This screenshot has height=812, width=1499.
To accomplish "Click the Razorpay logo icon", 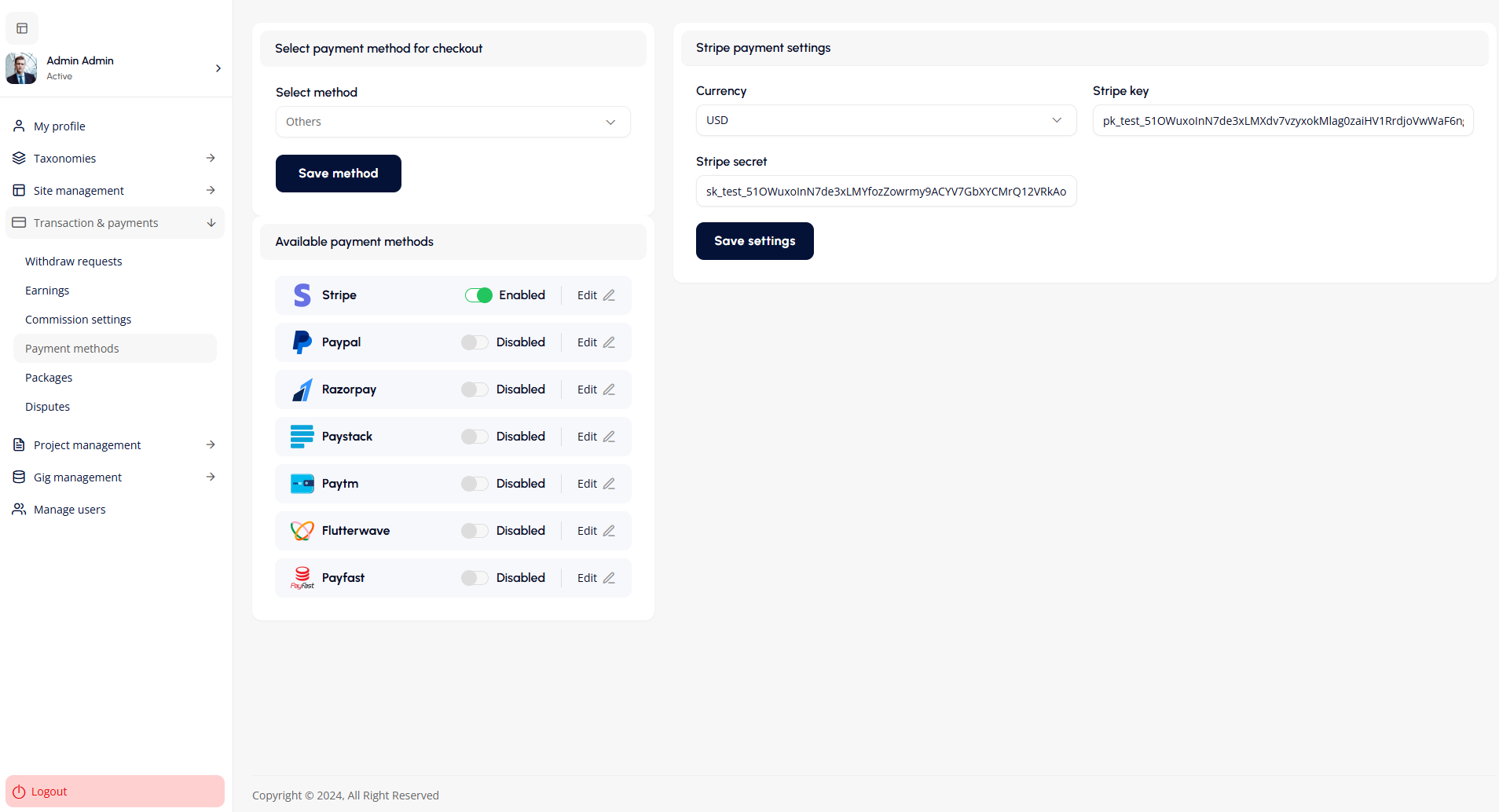I will (x=302, y=390).
